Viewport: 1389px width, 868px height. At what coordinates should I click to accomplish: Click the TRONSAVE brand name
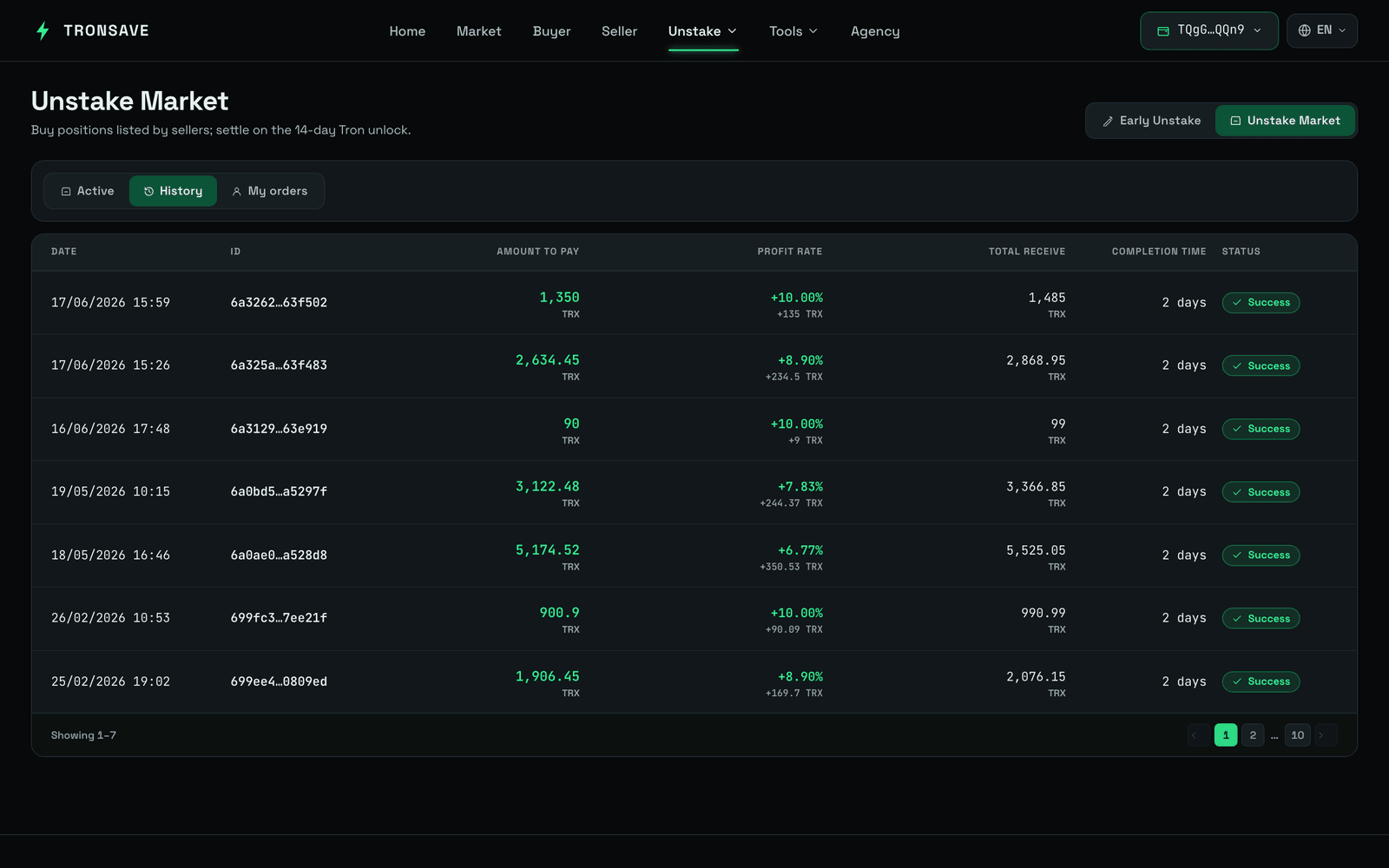(x=107, y=31)
